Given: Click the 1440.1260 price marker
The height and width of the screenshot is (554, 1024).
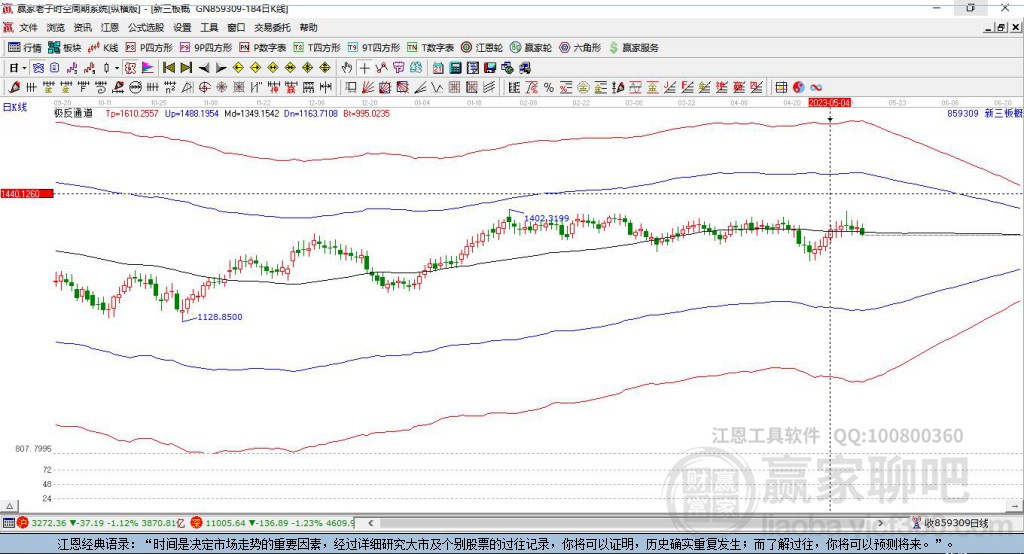Looking at the screenshot, I should tap(26, 194).
